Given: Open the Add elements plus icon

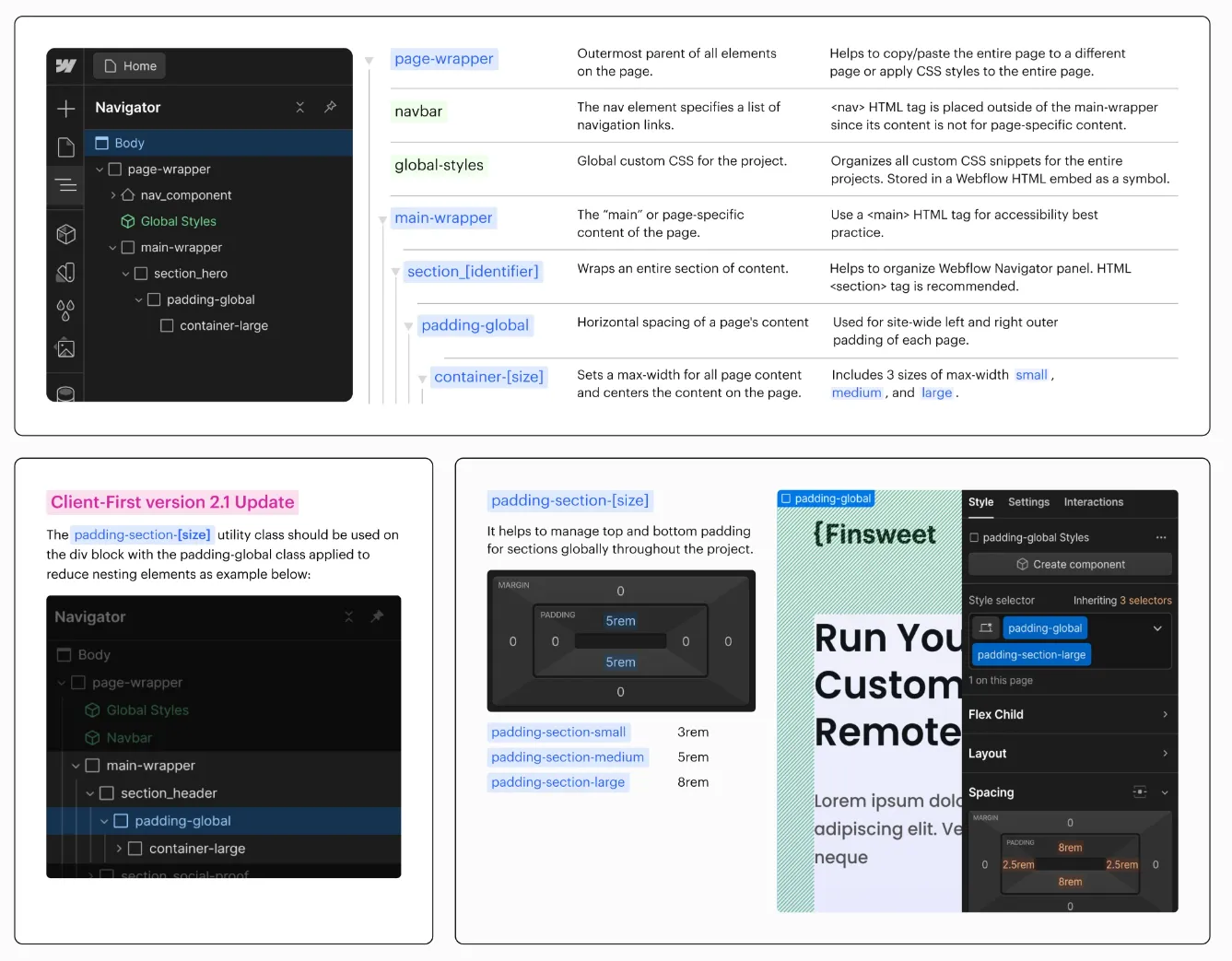Looking at the screenshot, I should click(65, 109).
